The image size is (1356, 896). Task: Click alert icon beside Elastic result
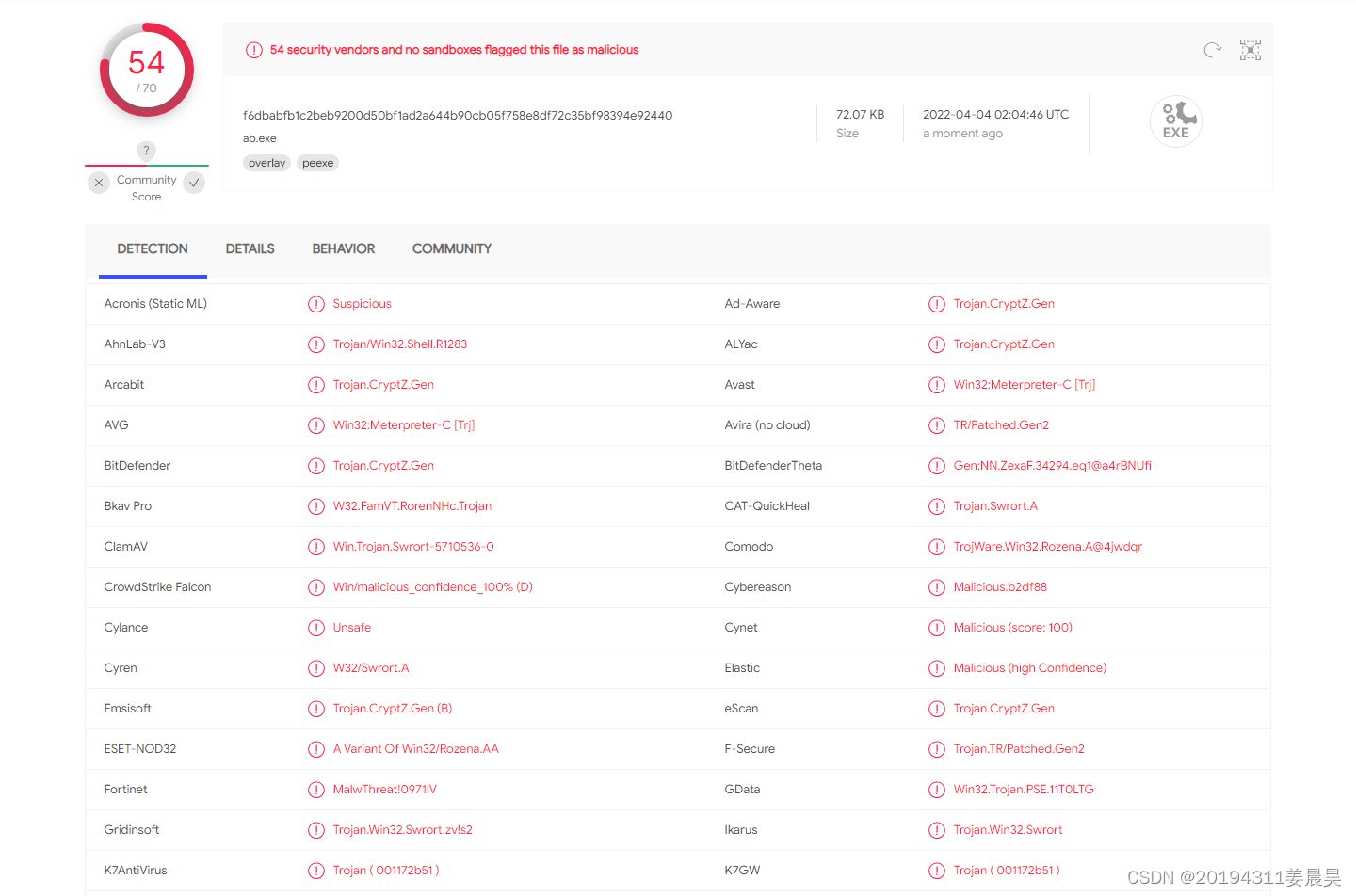pyautogui.click(x=937, y=668)
